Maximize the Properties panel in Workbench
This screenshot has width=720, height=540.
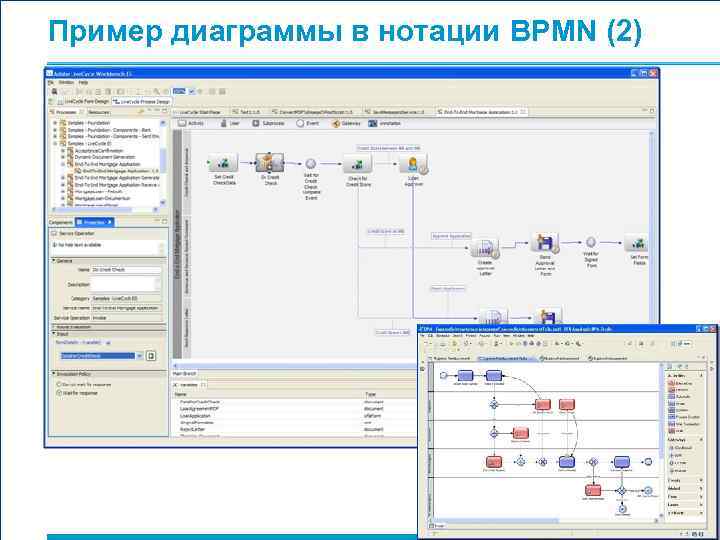coord(164,222)
